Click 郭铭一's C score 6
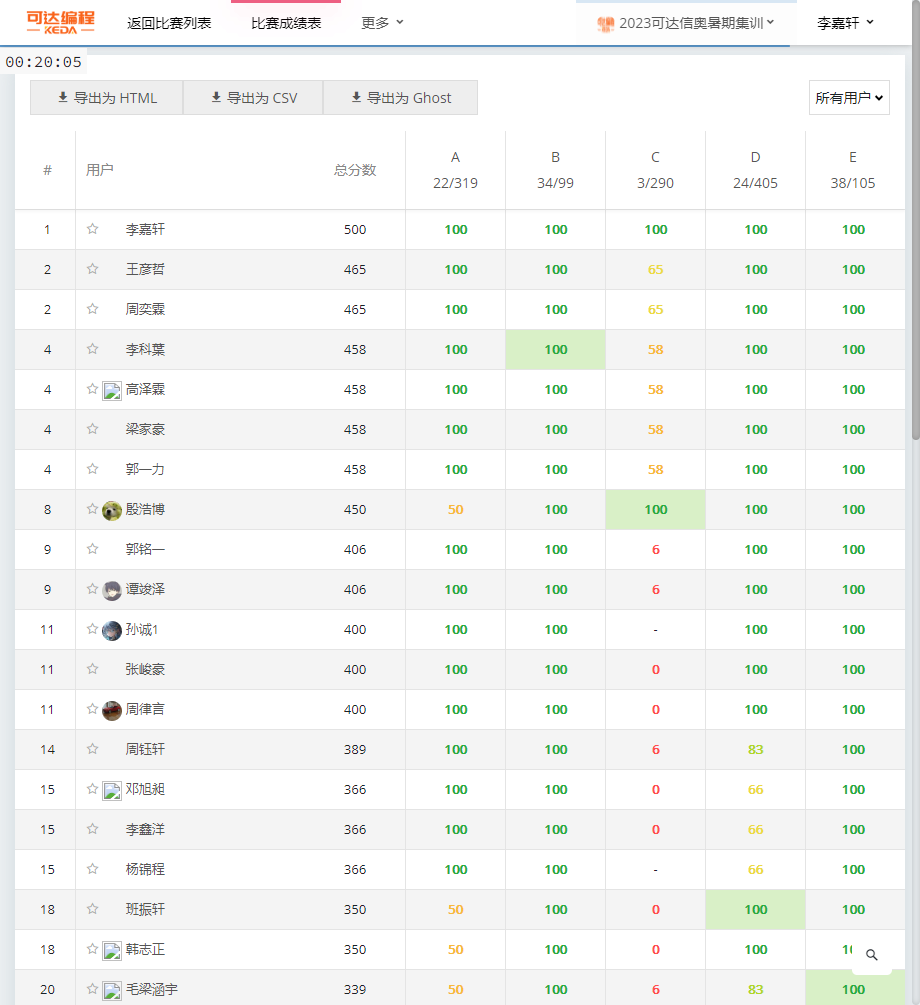The height and width of the screenshot is (1005, 920). coord(656,549)
